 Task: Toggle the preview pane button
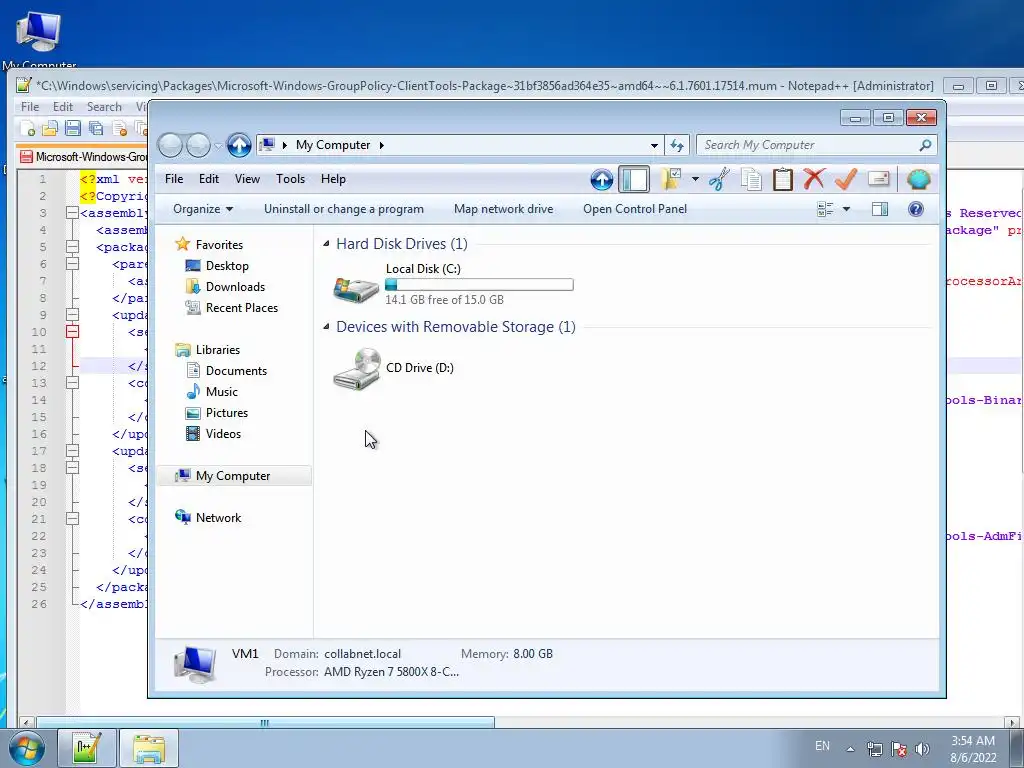(x=880, y=209)
